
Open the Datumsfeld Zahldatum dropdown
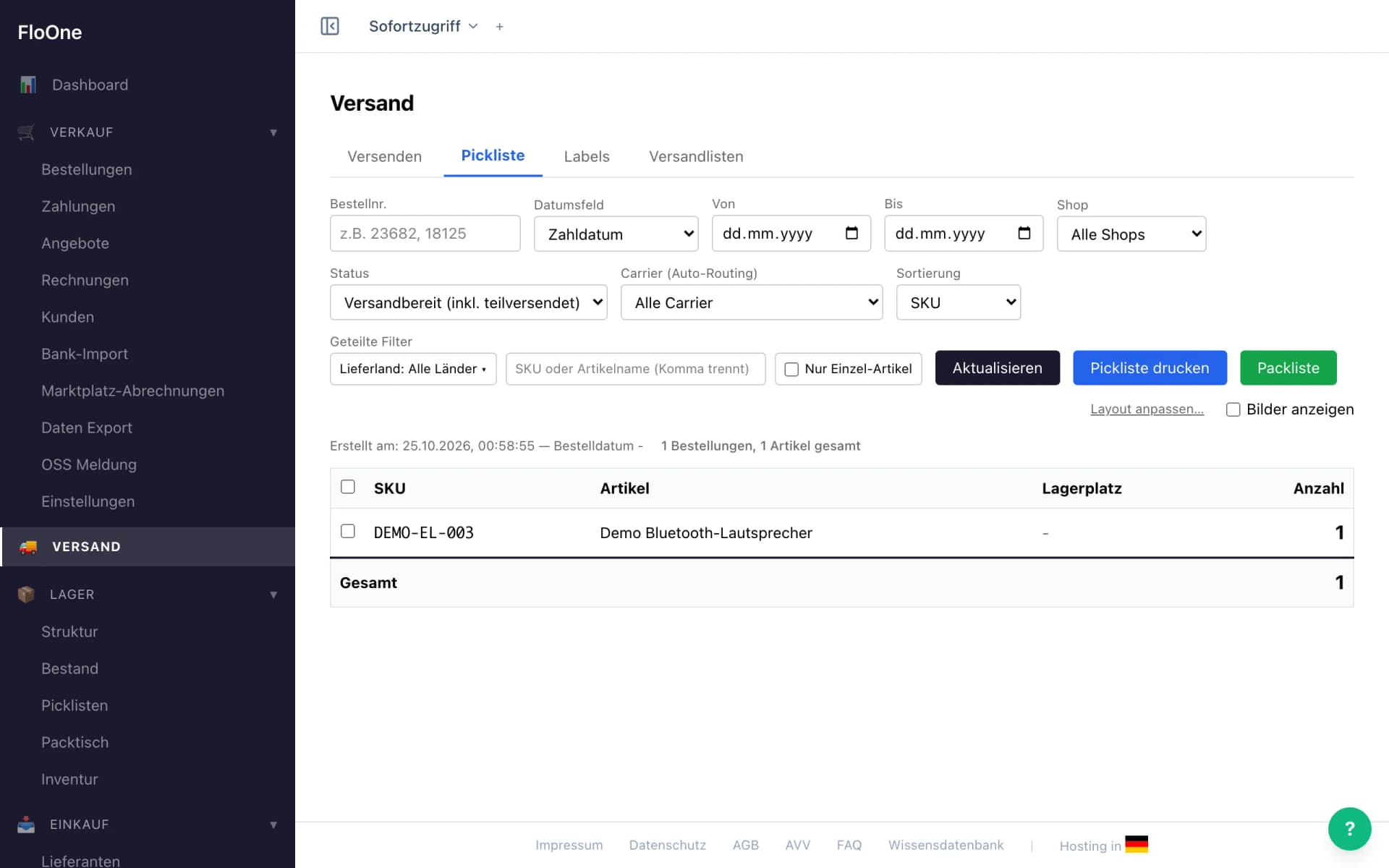pos(616,234)
